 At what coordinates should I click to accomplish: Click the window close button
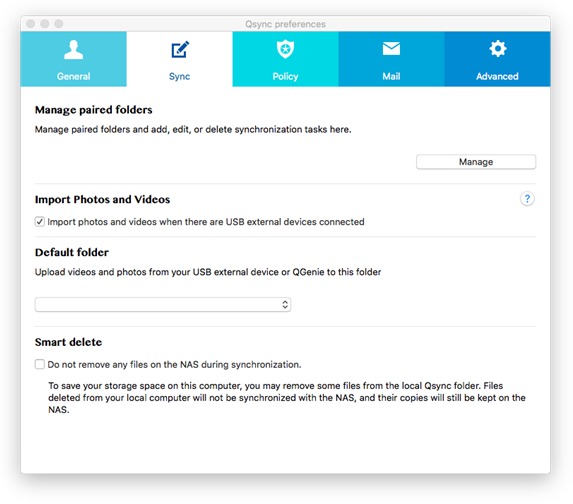pos(31,24)
